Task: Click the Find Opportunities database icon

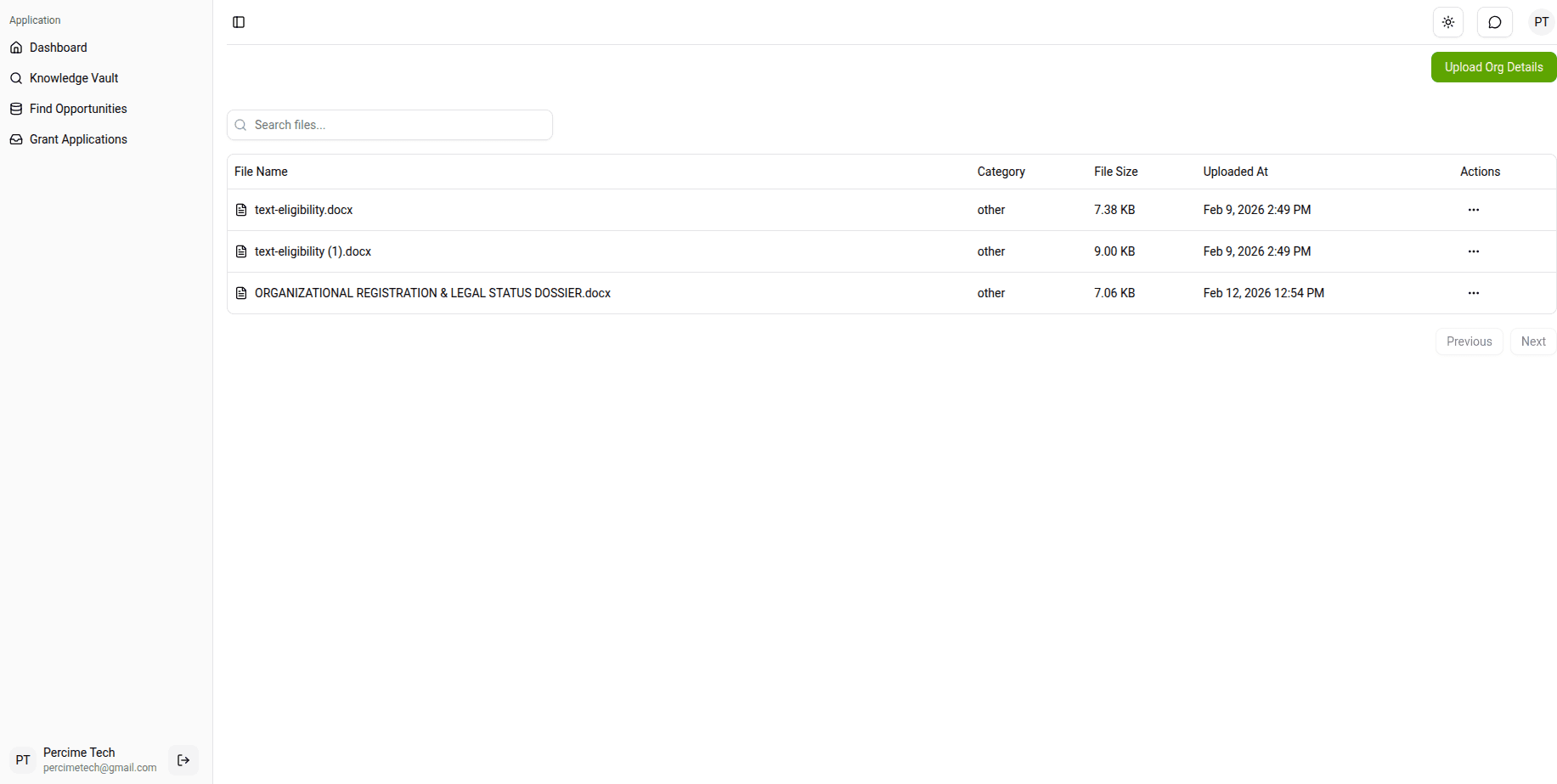Action: [x=16, y=109]
